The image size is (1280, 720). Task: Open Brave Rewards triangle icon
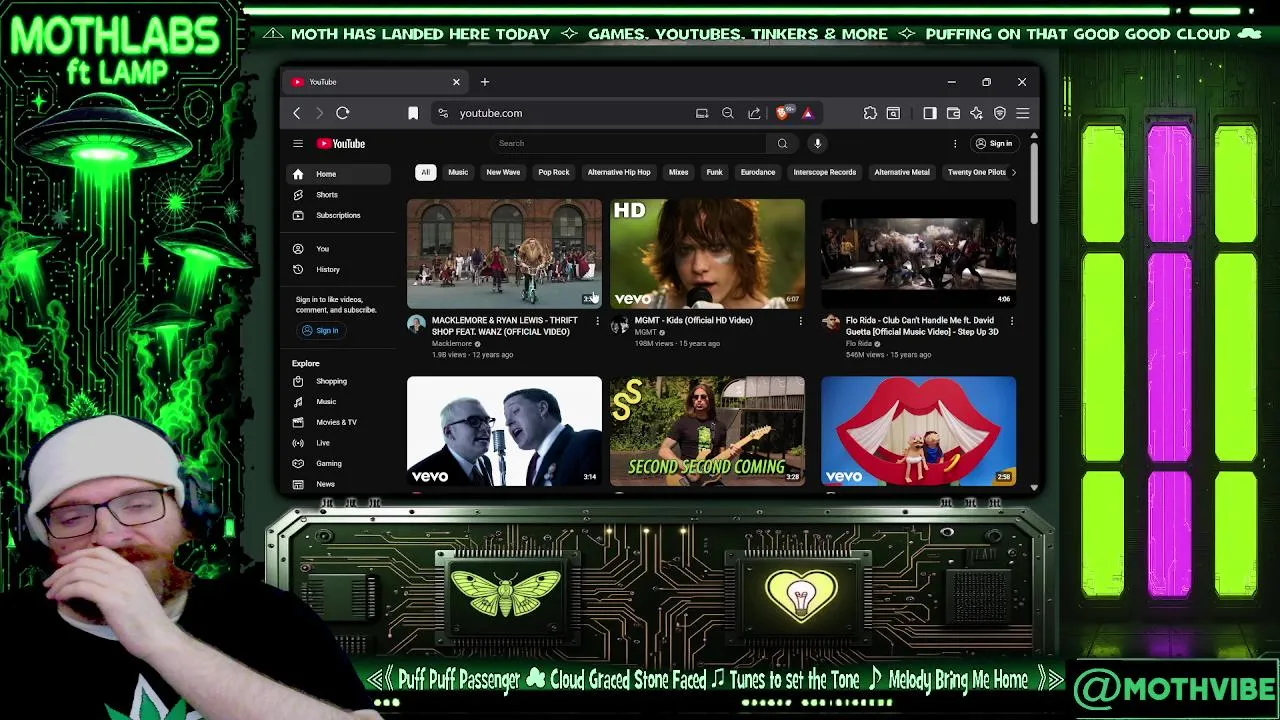click(808, 113)
